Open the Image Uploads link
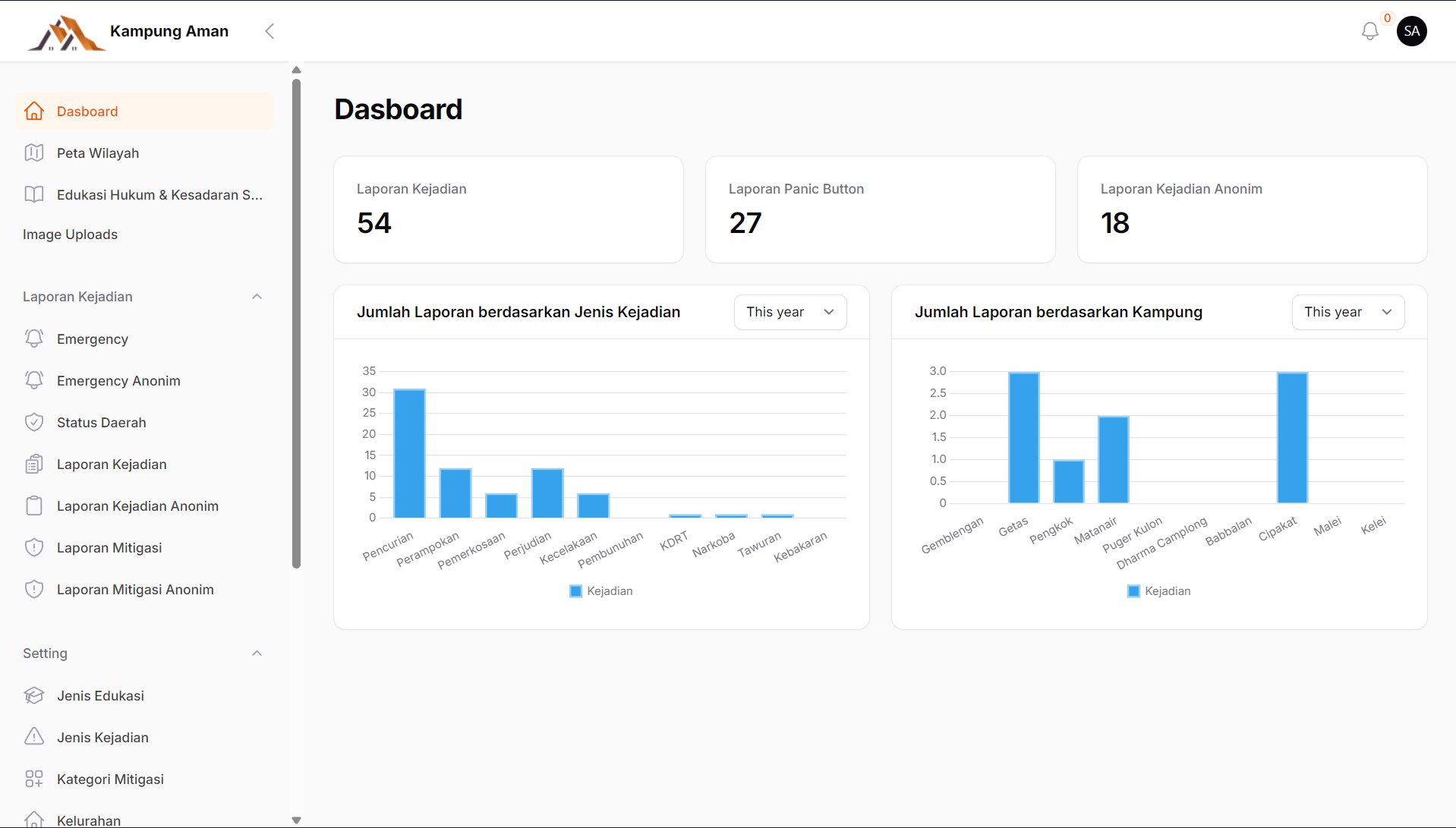 [x=70, y=235]
